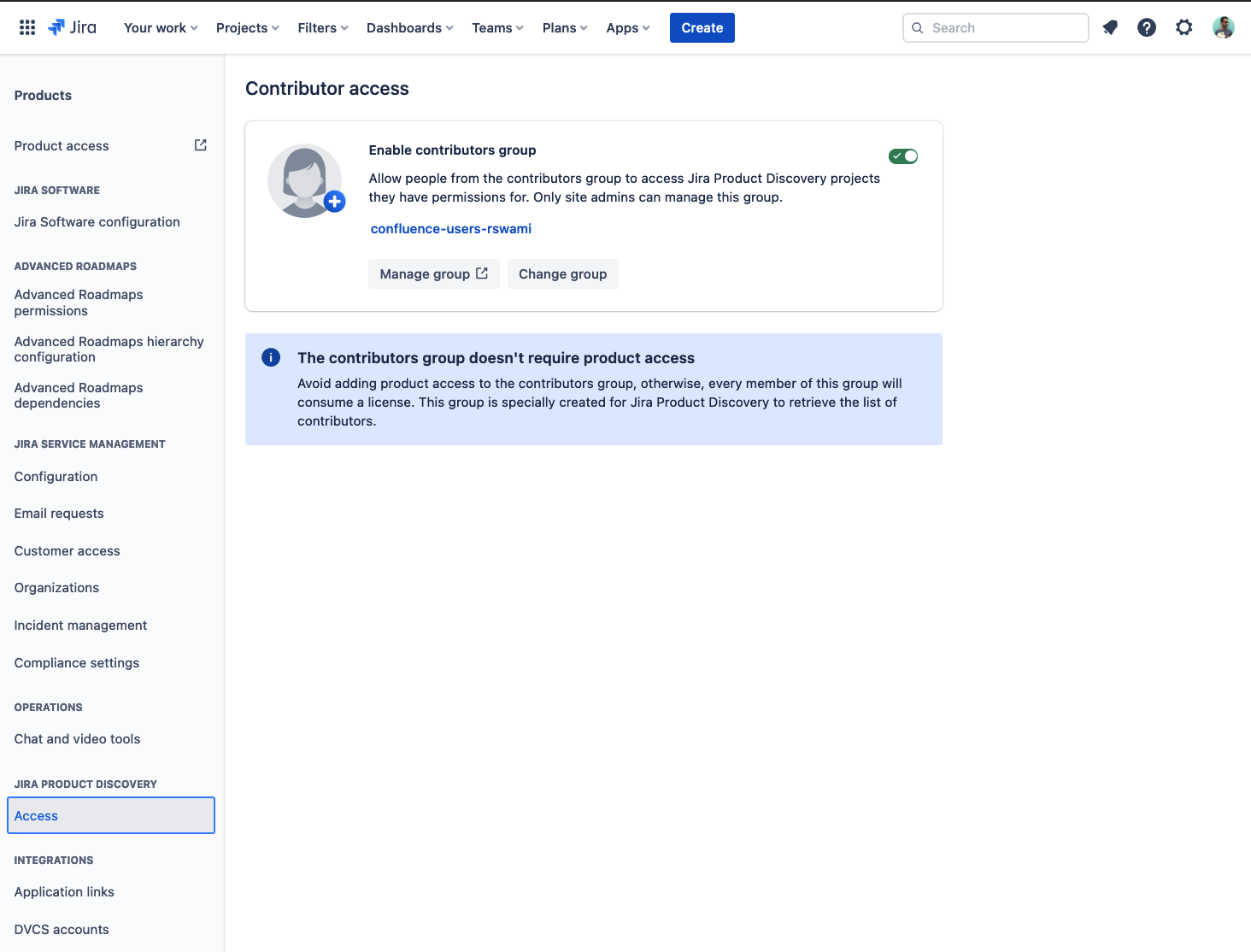
Task: Open notifications via the megaphone icon
Action: click(x=1109, y=27)
